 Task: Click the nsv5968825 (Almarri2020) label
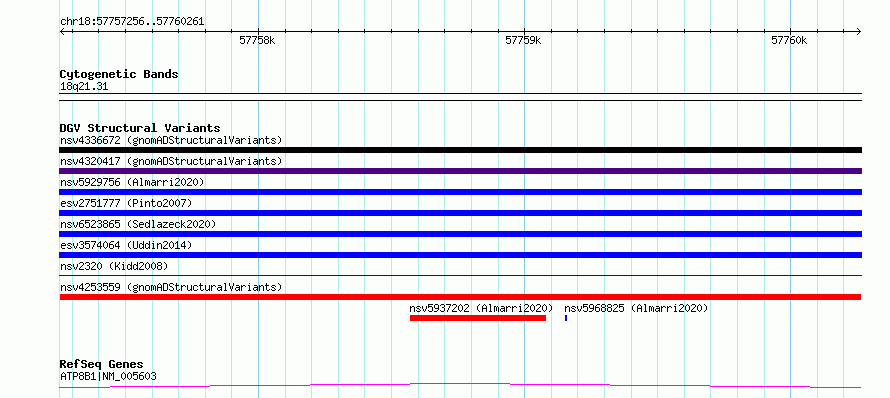[x=636, y=308]
